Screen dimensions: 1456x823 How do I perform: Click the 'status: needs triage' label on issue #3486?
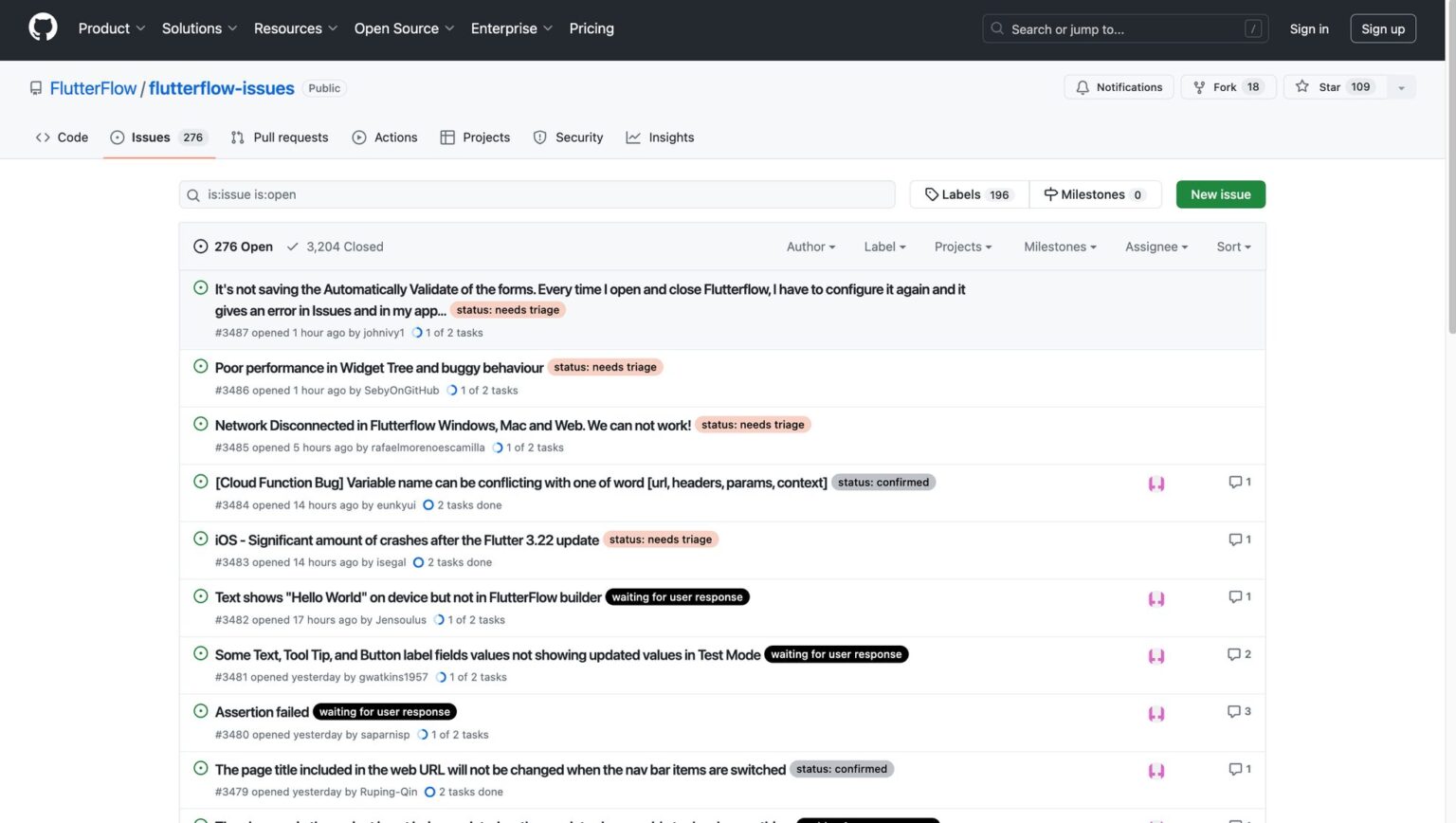[x=605, y=367]
